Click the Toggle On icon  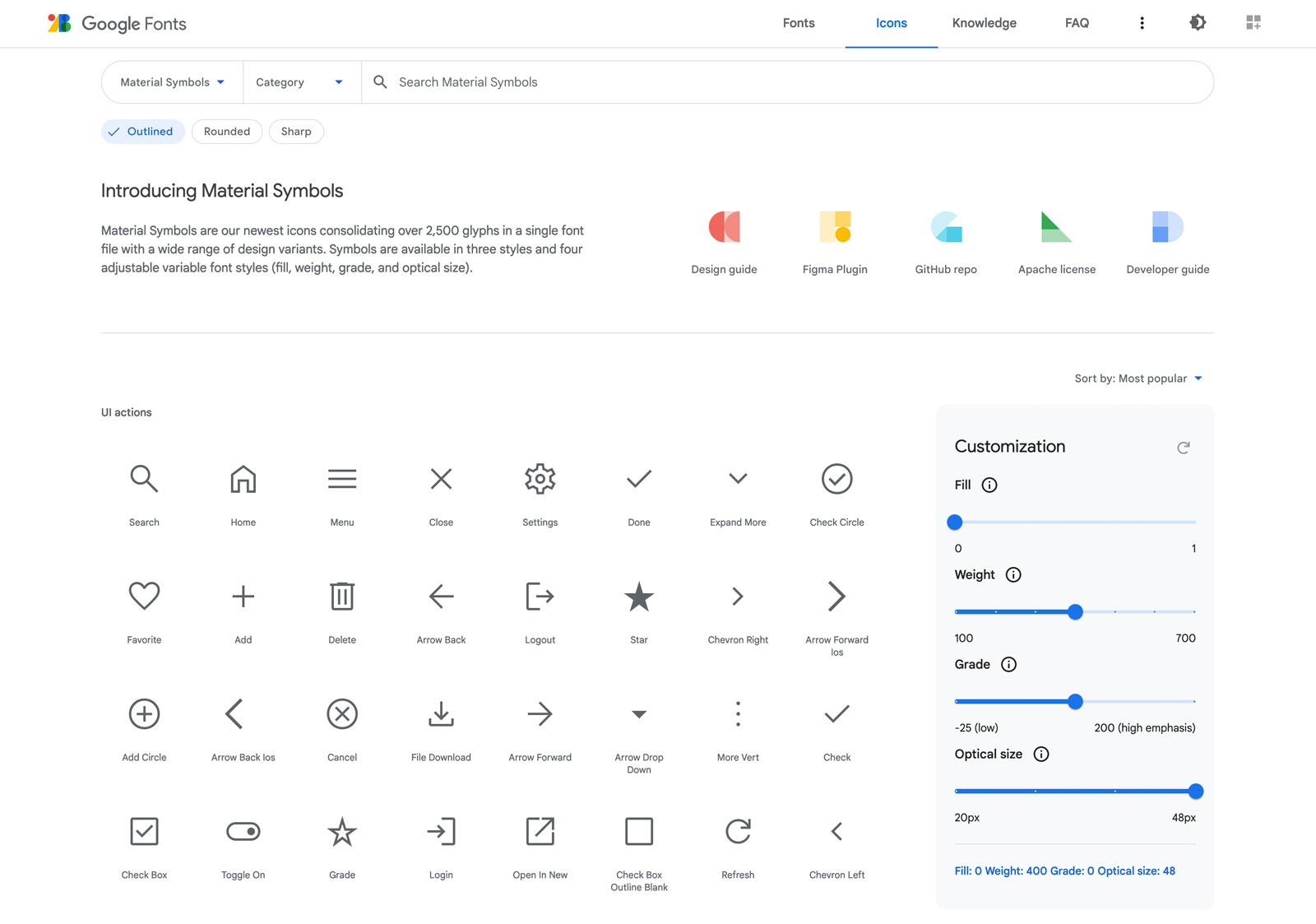coord(243,831)
